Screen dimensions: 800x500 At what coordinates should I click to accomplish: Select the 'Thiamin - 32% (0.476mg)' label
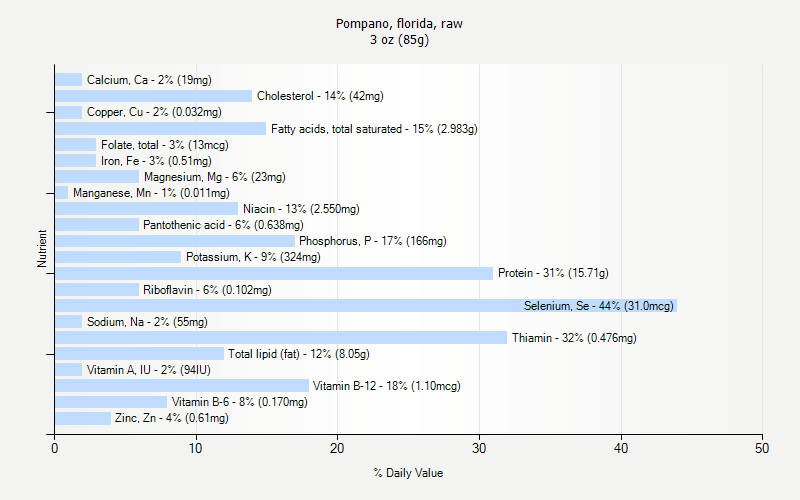[x=574, y=338]
